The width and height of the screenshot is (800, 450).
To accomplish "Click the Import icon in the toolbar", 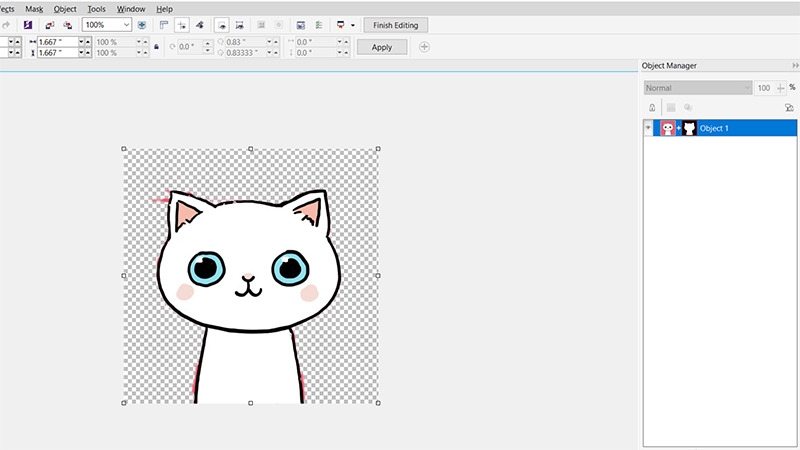I will pos(49,25).
